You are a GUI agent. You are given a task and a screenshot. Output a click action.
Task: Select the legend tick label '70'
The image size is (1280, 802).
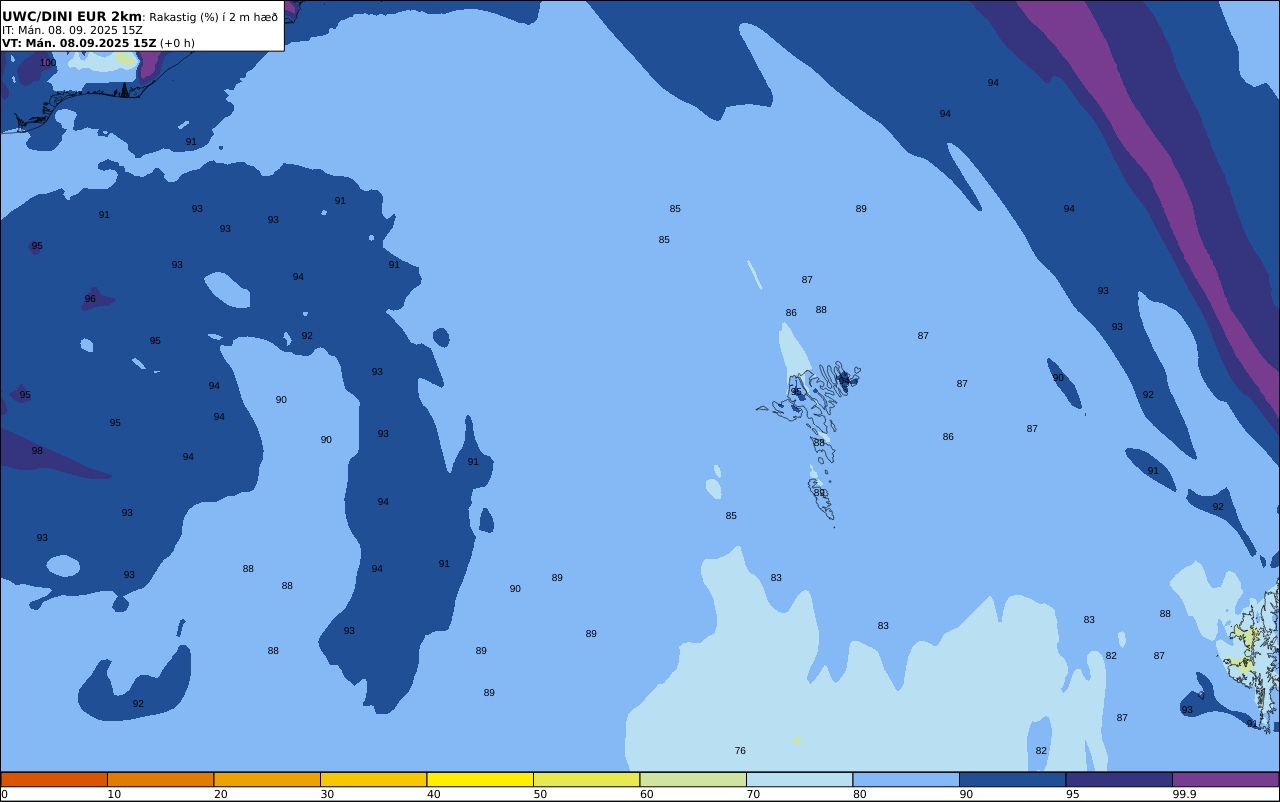point(753,794)
